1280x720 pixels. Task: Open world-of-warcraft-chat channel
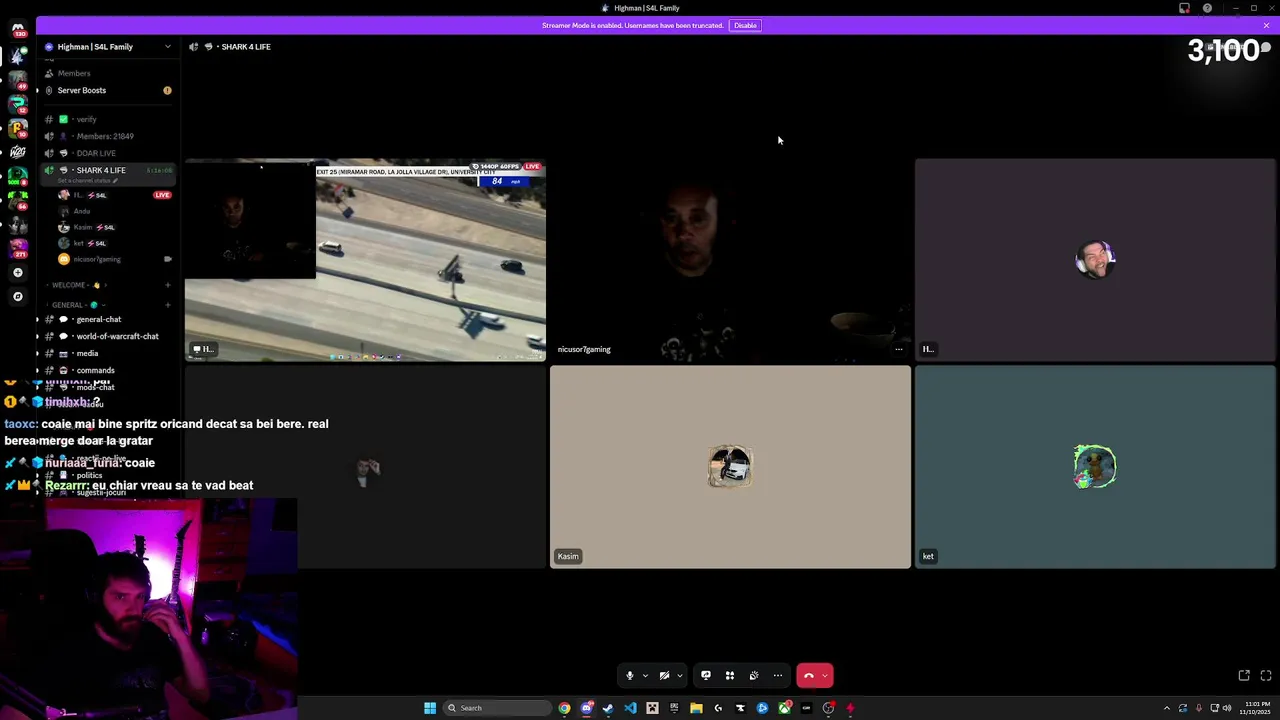click(x=117, y=336)
